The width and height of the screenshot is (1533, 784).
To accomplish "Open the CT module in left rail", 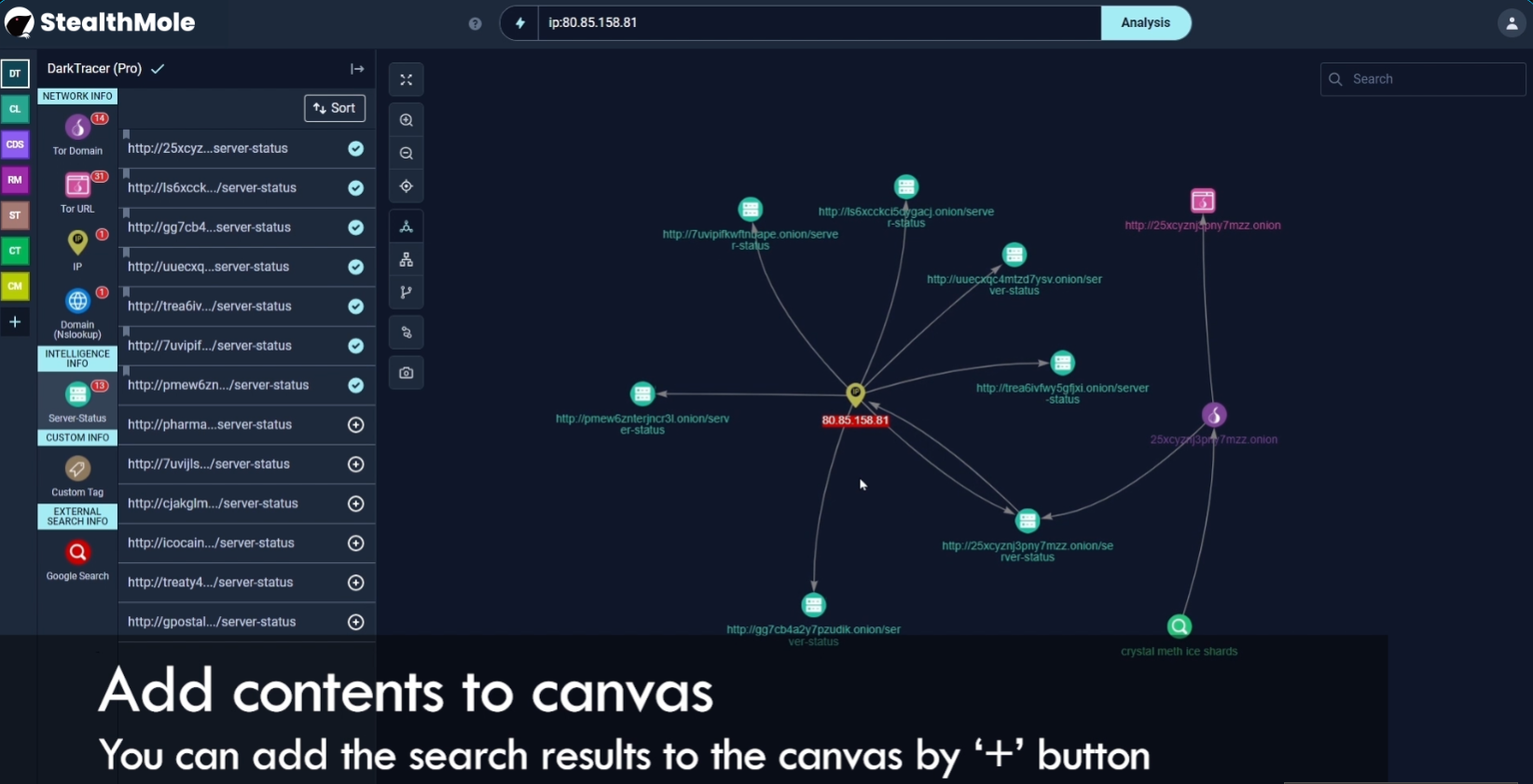I will [15, 251].
